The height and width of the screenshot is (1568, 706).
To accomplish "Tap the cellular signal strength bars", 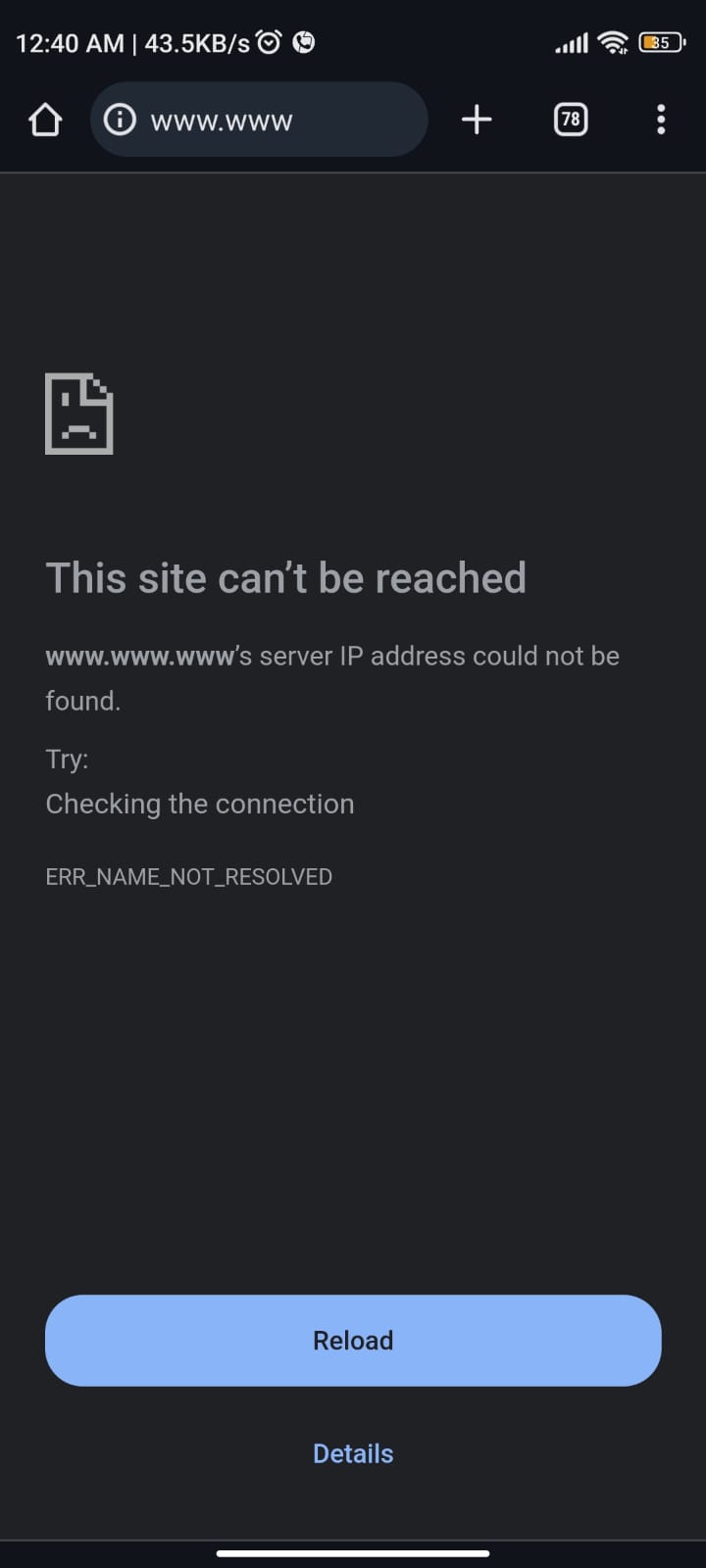I will pos(572,43).
